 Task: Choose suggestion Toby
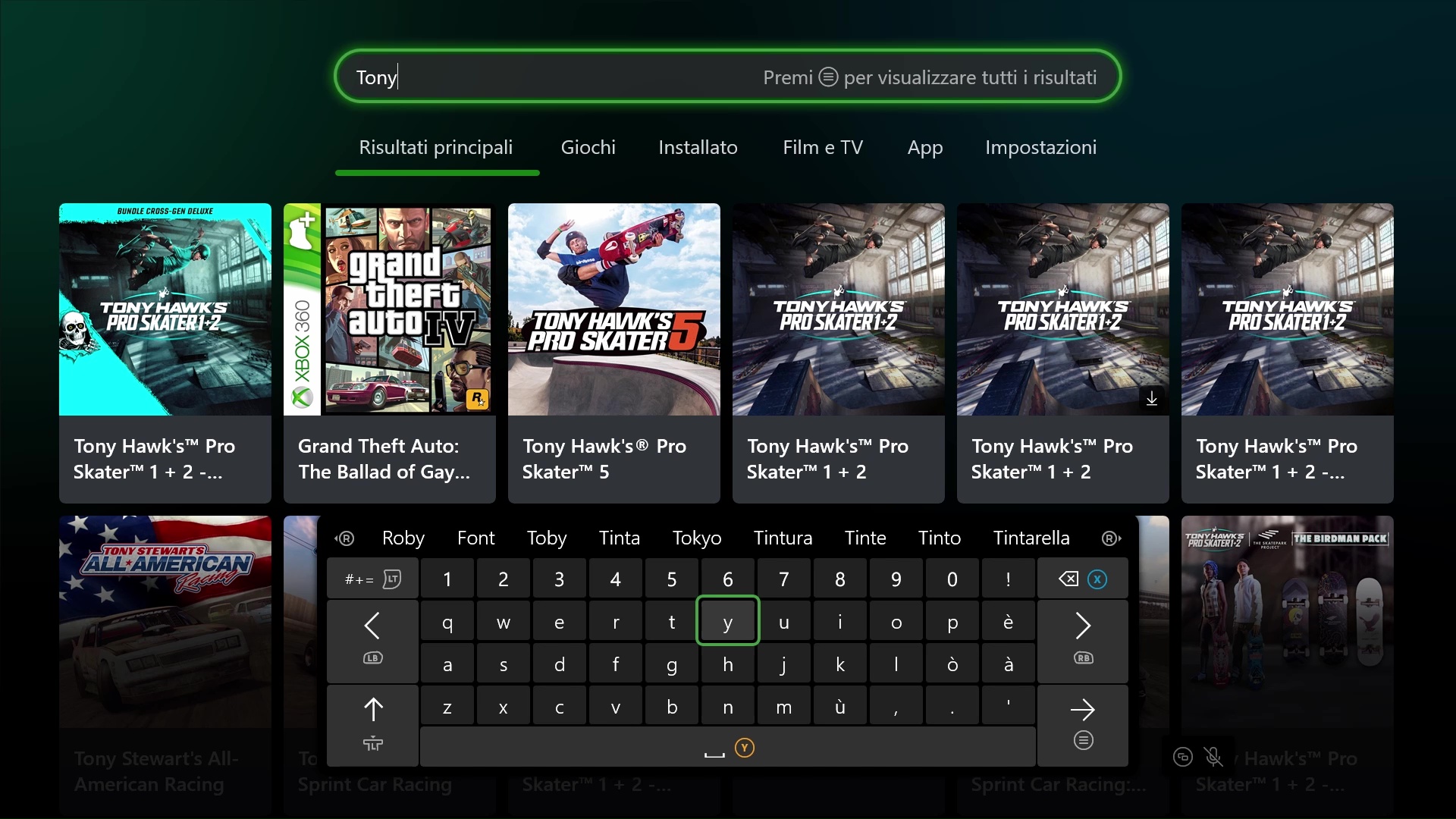(547, 538)
